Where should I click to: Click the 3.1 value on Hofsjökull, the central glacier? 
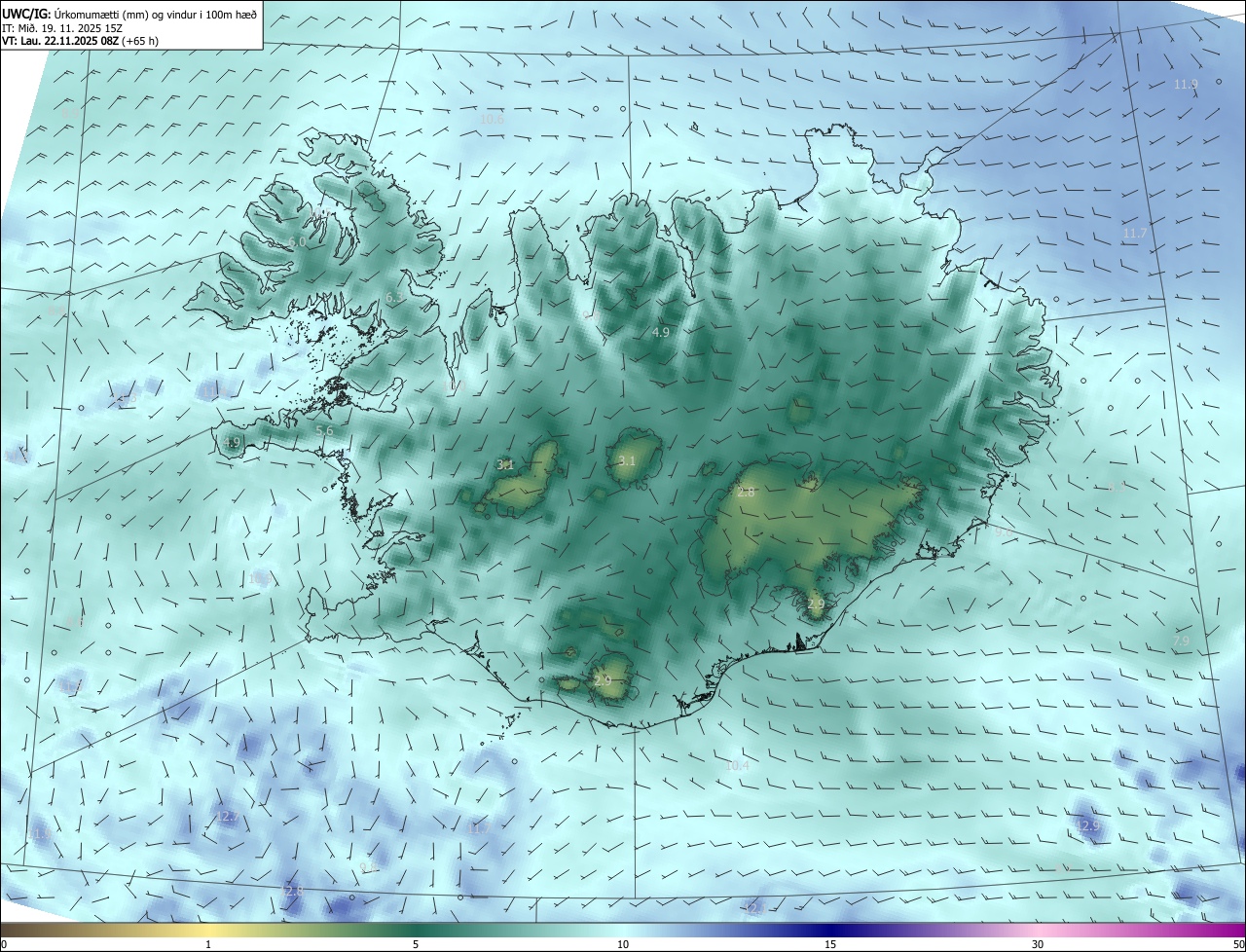pyautogui.click(x=627, y=461)
